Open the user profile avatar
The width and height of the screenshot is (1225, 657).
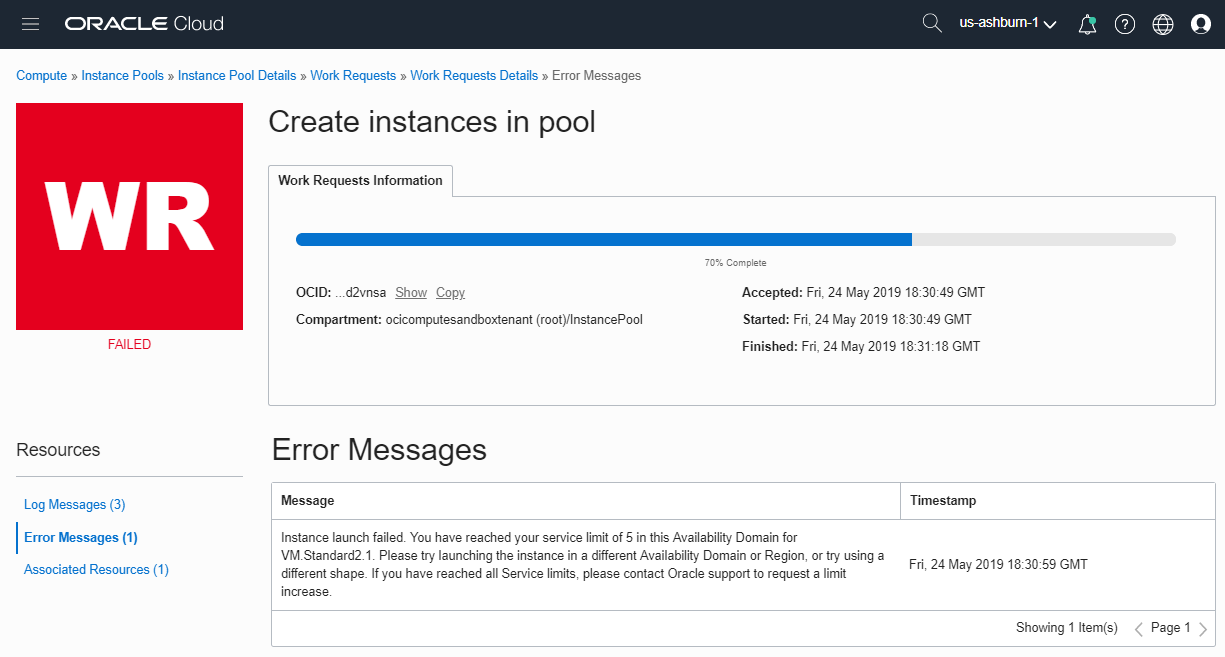[1200, 23]
